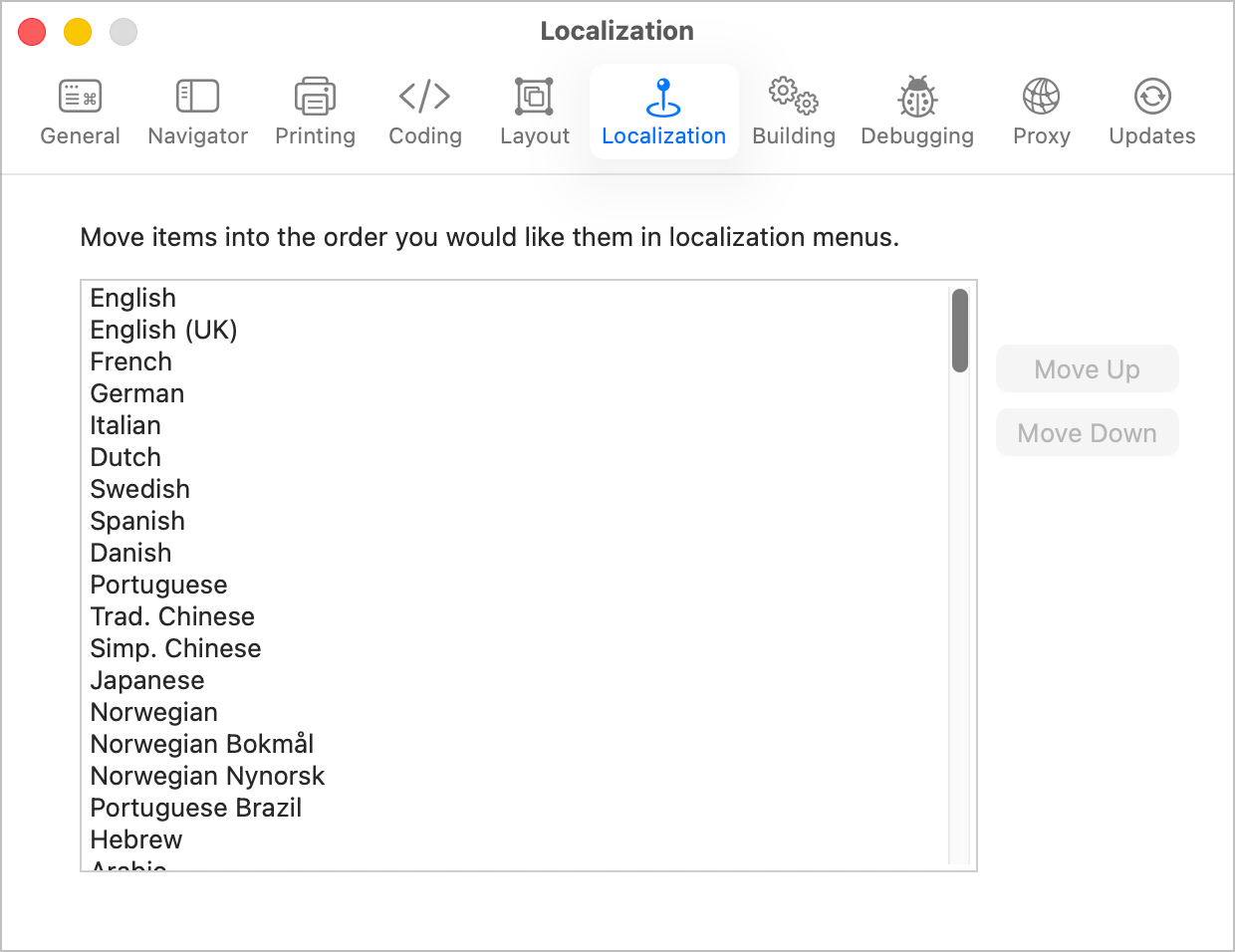Open the Layout settings pane
Image resolution: width=1235 pixels, height=952 pixels.
coord(534,110)
